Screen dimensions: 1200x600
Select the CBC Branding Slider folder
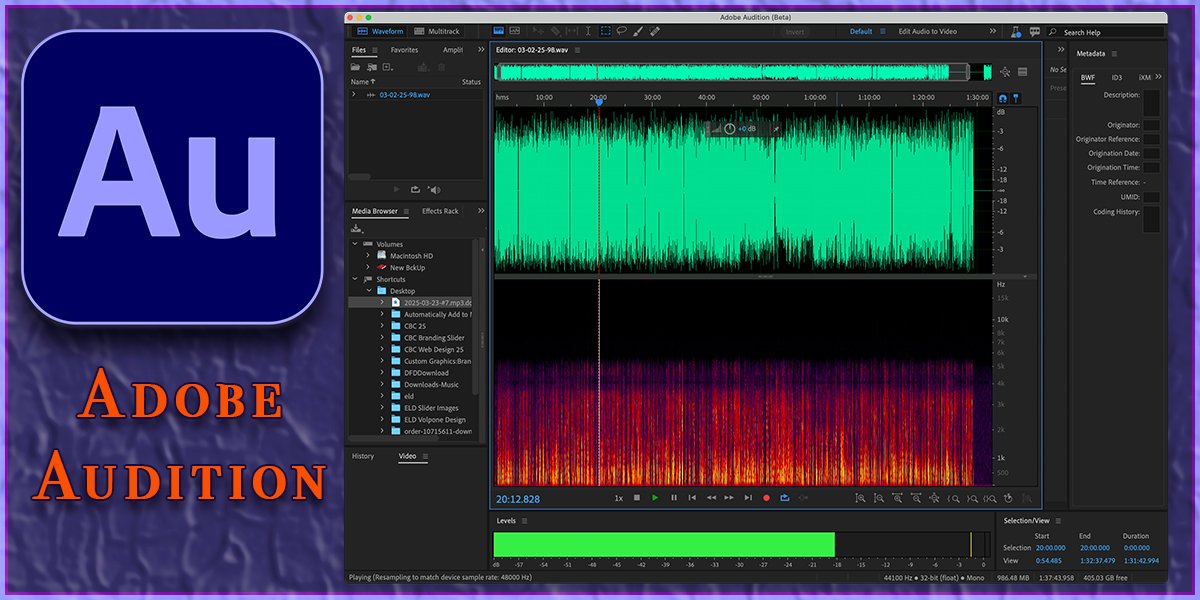coord(434,338)
